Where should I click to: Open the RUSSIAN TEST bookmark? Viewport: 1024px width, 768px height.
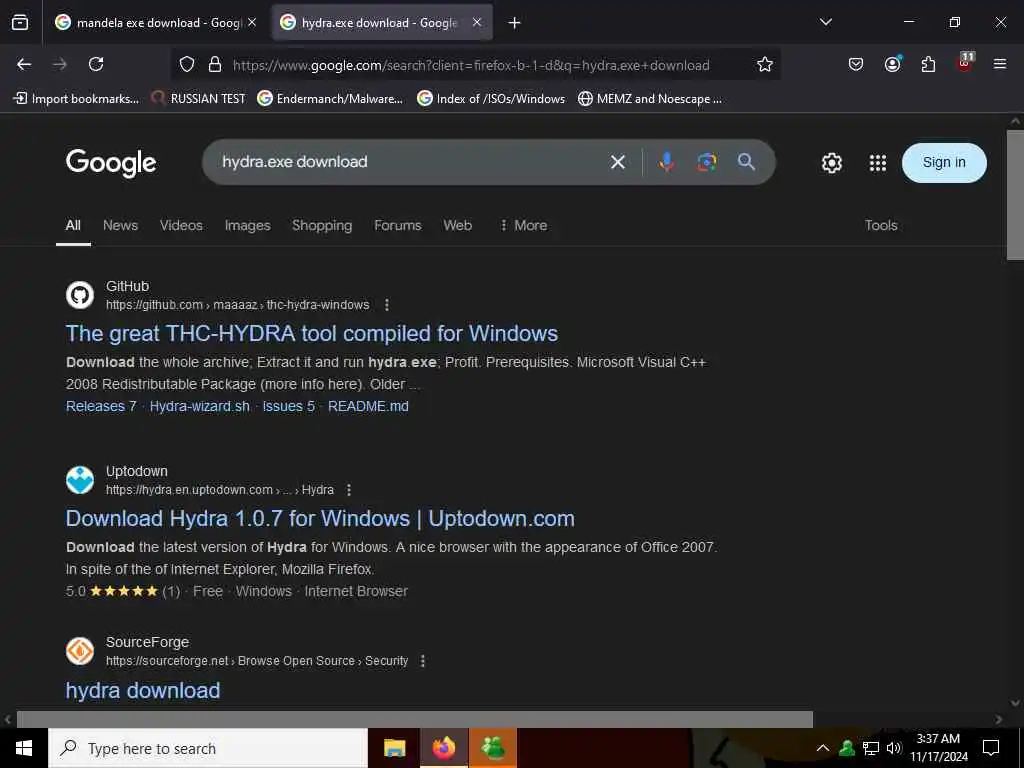pyautogui.click(x=199, y=99)
